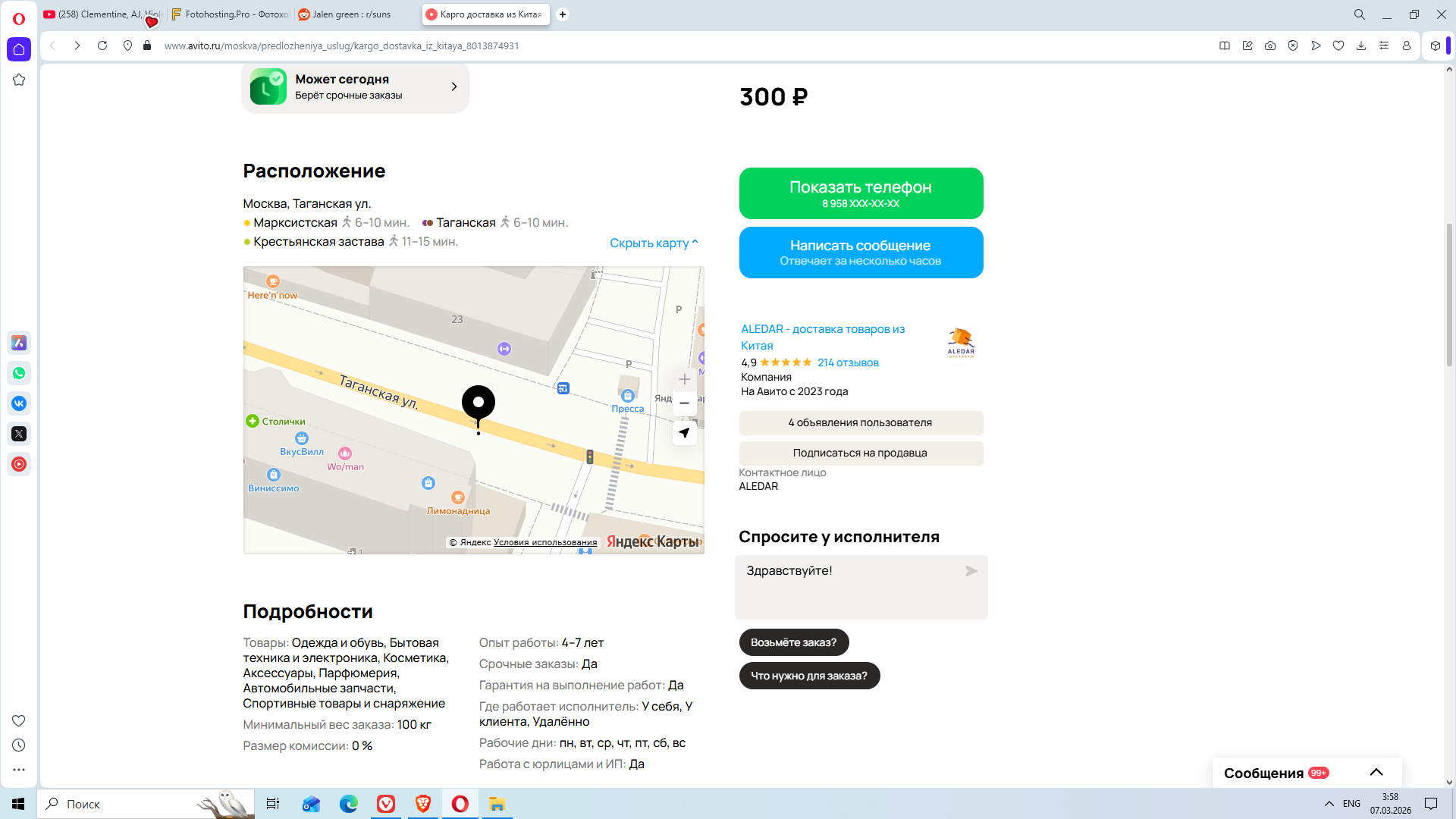1456x819 pixels.
Task: Reload the page in Opera
Action: 102,45
